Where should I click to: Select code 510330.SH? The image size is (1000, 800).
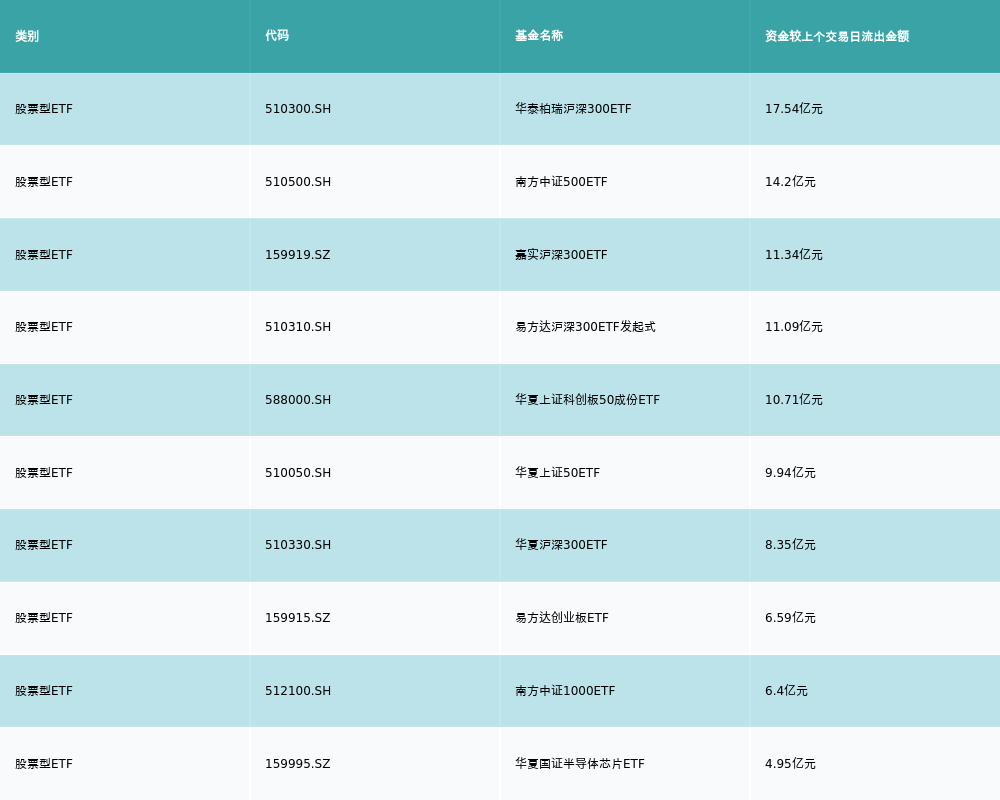298,545
